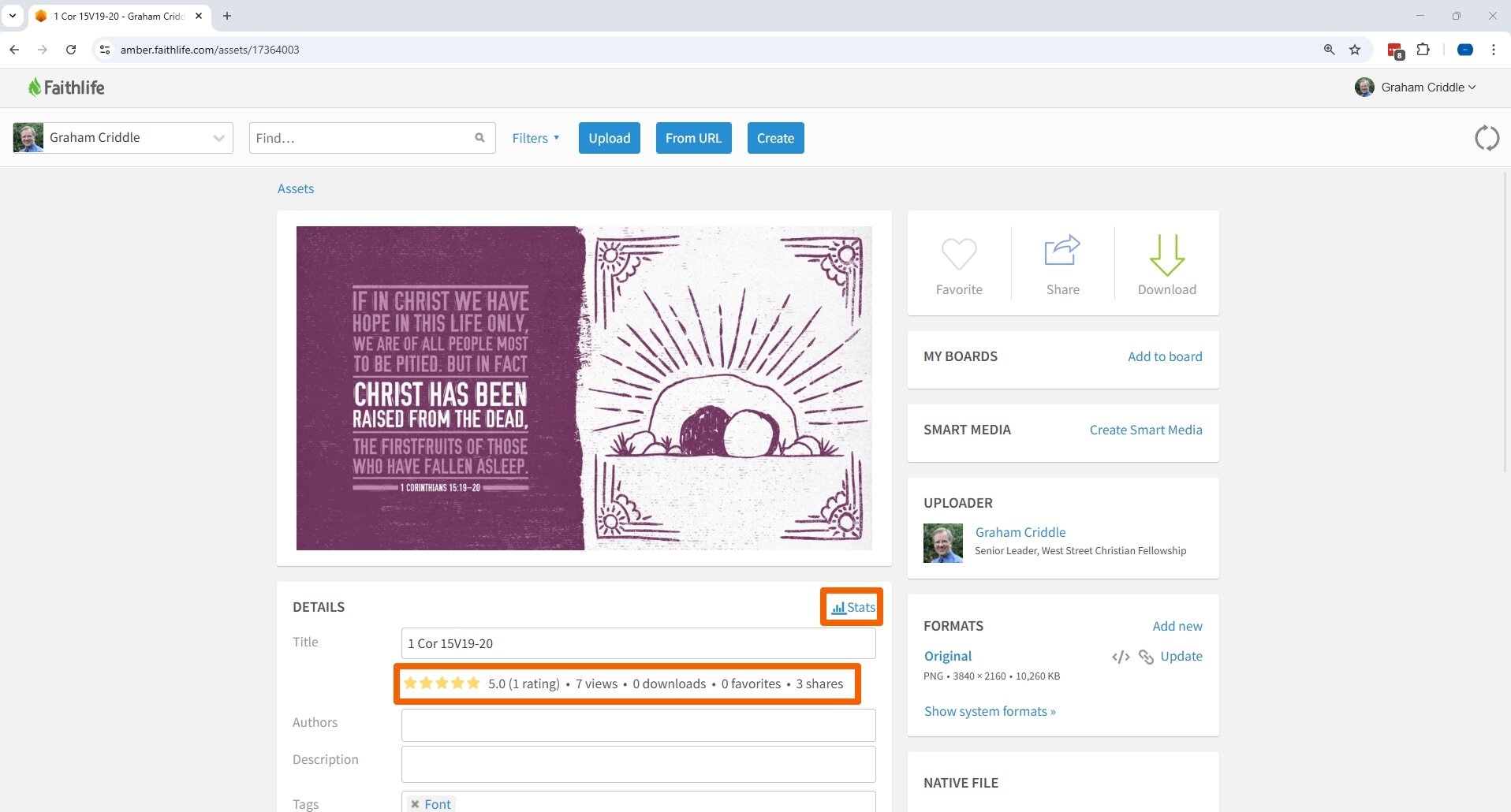
Task: Click the blue profile icon in the Chrome toolbar
Action: tap(1465, 50)
